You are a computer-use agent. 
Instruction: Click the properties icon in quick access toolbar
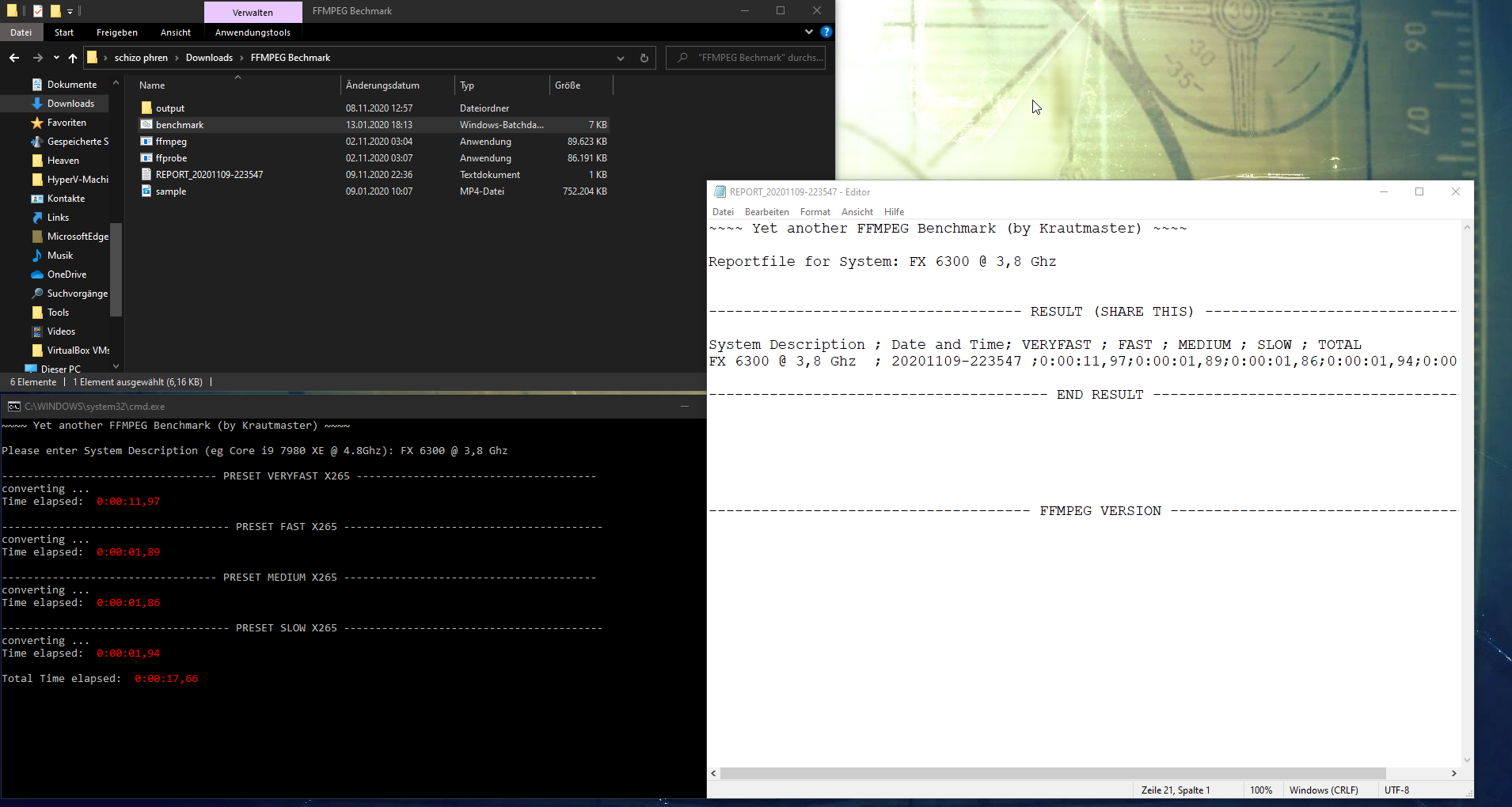(x=37, y=11)
